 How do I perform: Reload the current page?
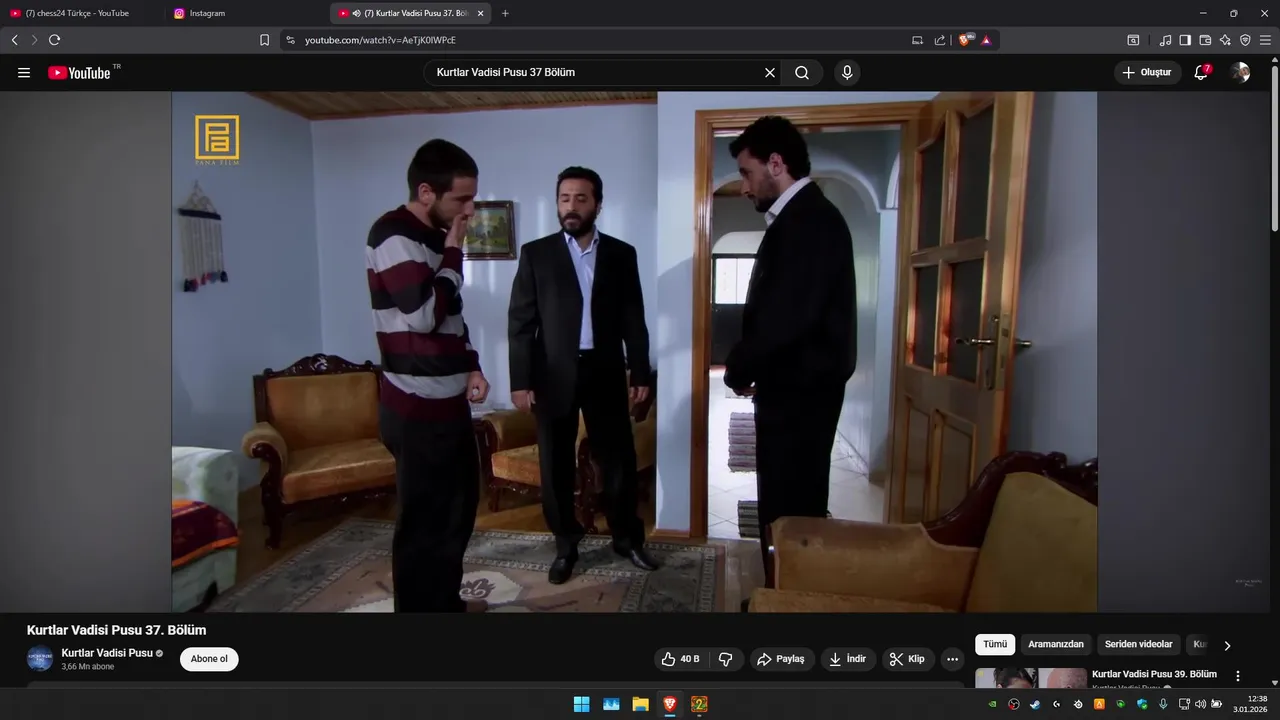[x=55, y=40]
